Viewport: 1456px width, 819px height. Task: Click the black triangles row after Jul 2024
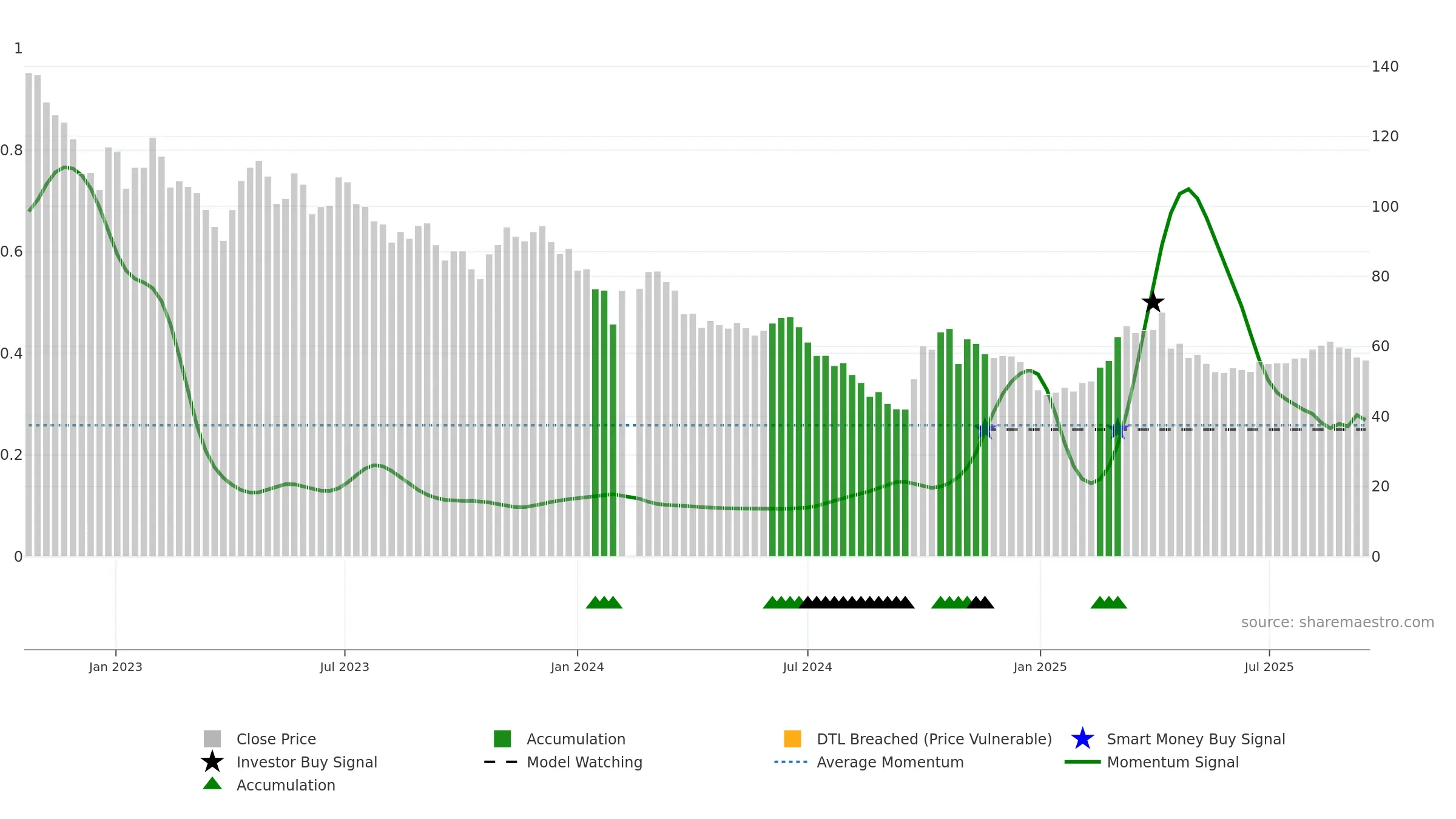[x=857, y=602]
